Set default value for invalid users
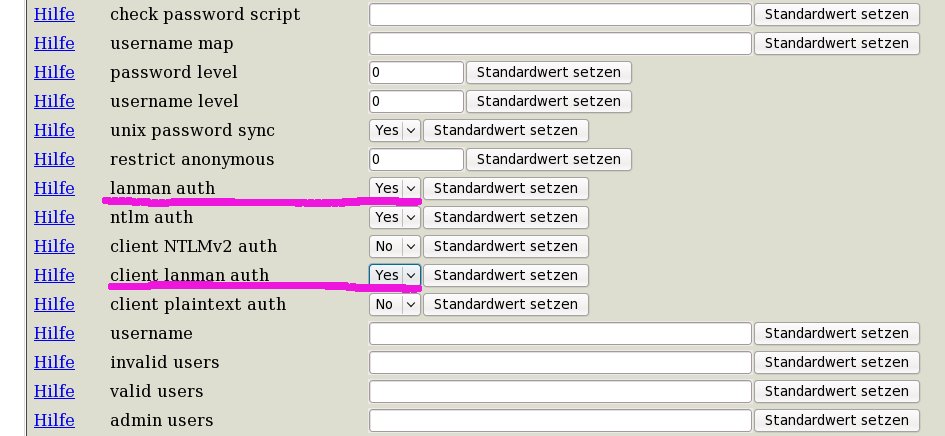Image resolution: width=945 pixels, height=436 pixels. [836, 362]
